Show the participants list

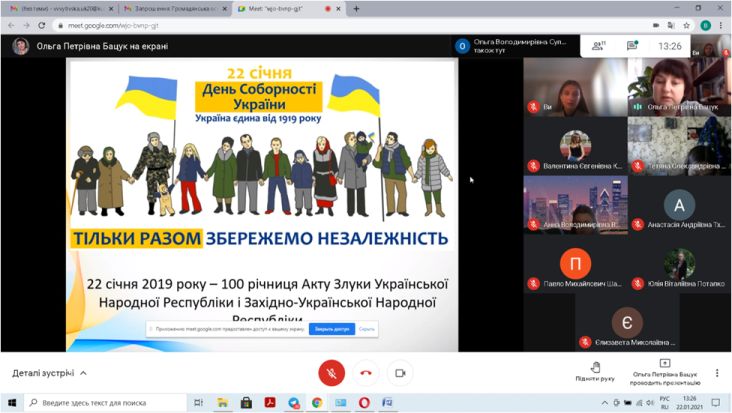coord(598,46)
